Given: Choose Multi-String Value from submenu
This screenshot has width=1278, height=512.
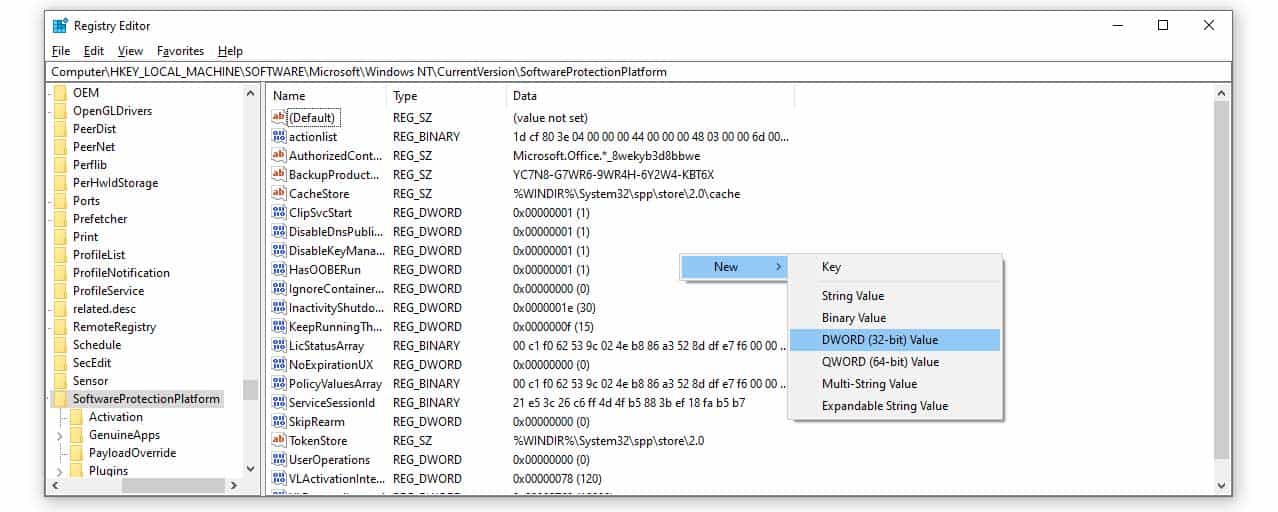Looking at the screenshot, I should pyautogui.click(x=894, y=384).
